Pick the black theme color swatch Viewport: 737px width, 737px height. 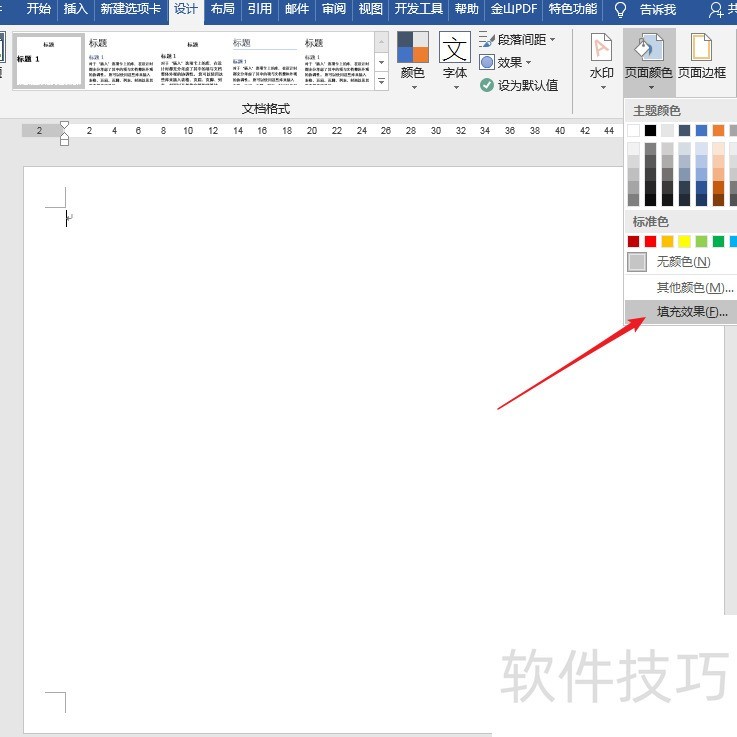click(650, 130)
